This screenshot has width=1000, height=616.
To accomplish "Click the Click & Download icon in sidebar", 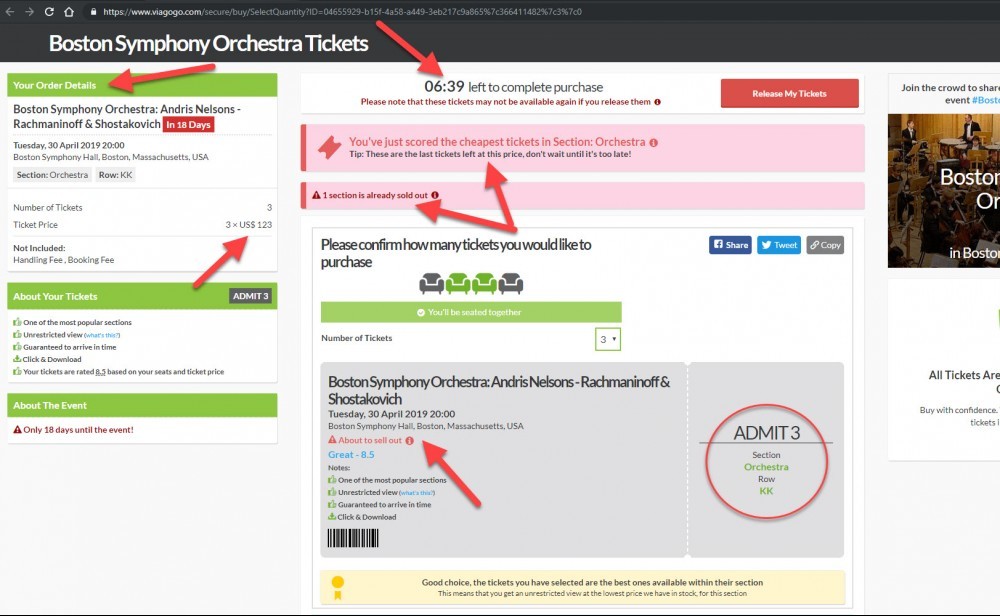I will [17, 359].
